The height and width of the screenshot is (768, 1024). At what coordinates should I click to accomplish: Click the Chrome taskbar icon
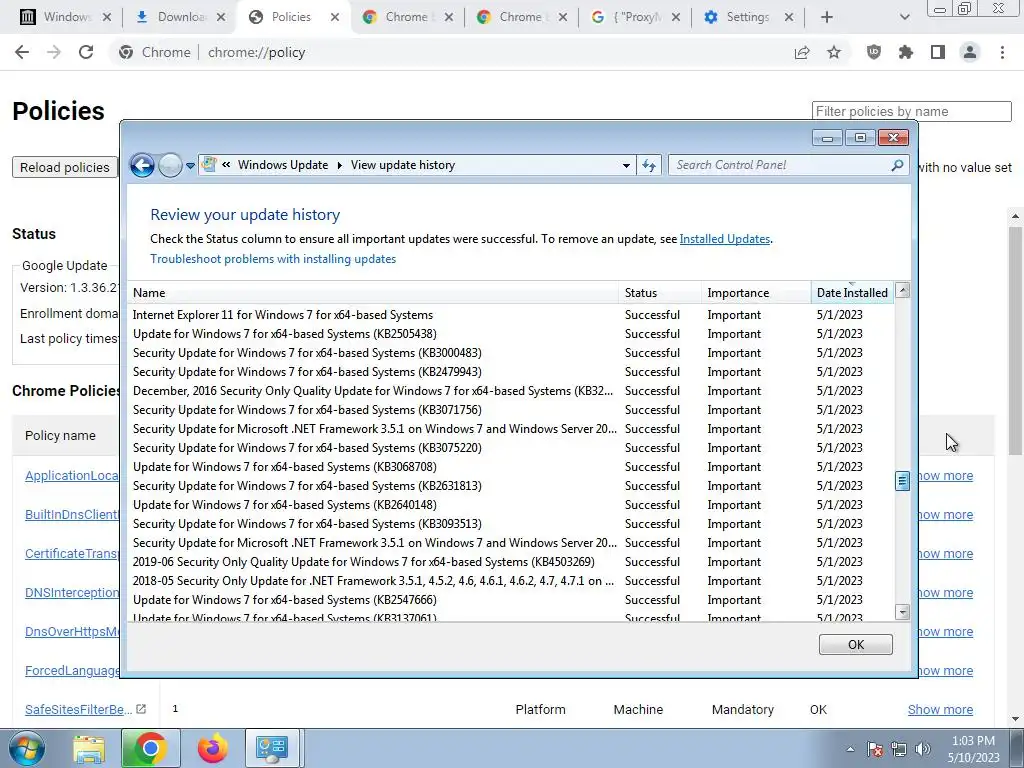click(x=150, y=748)
